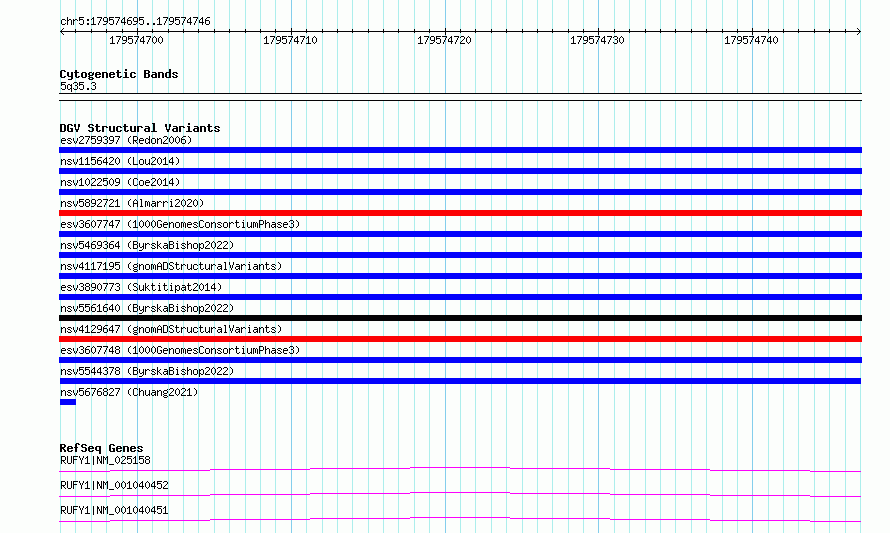Viewport: 890px width, 533px height.
Task: Click the red bar under nsv4129647
Action: click(x=460, y=339)
